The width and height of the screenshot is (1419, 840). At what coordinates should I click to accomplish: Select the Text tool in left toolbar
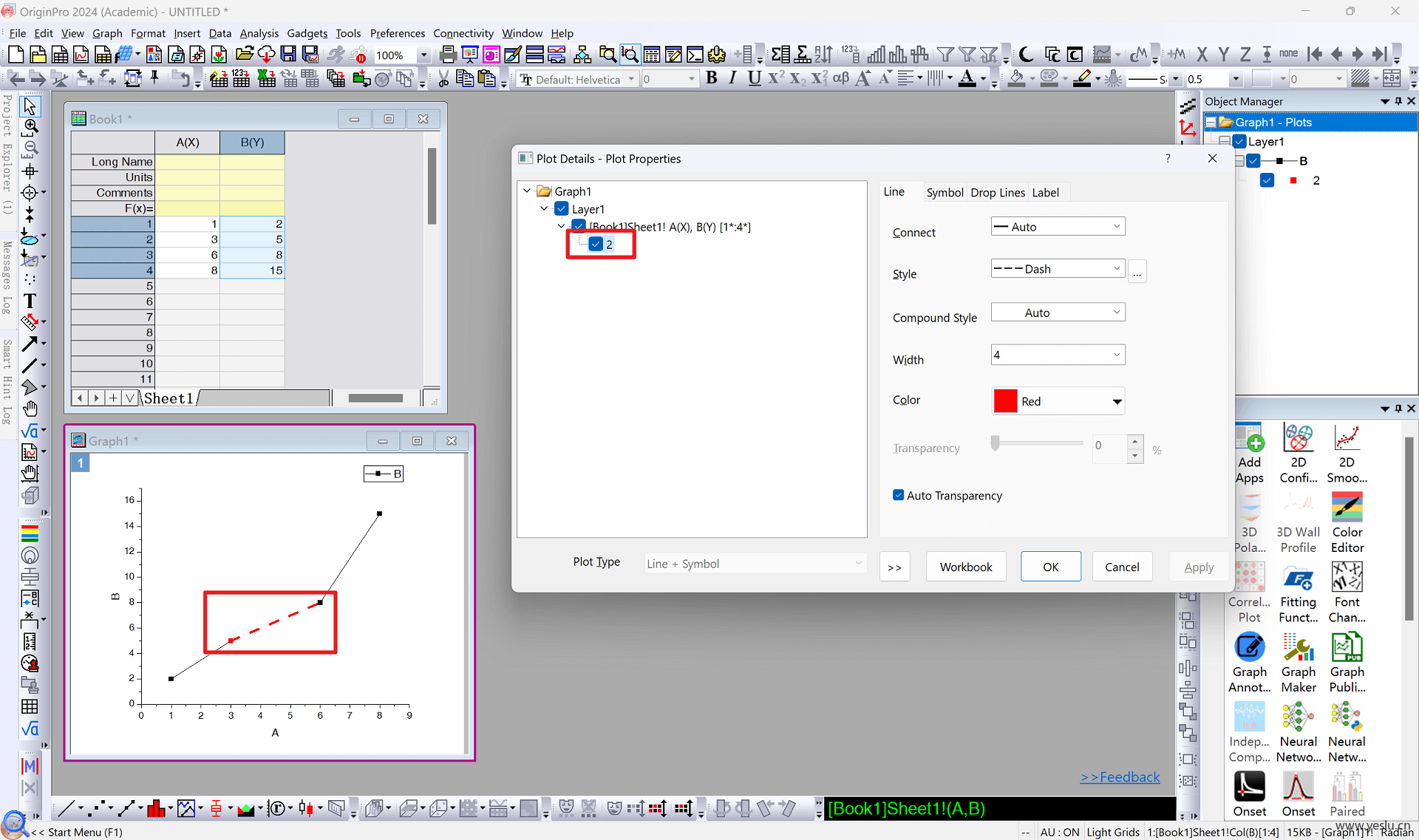point(30,301)
